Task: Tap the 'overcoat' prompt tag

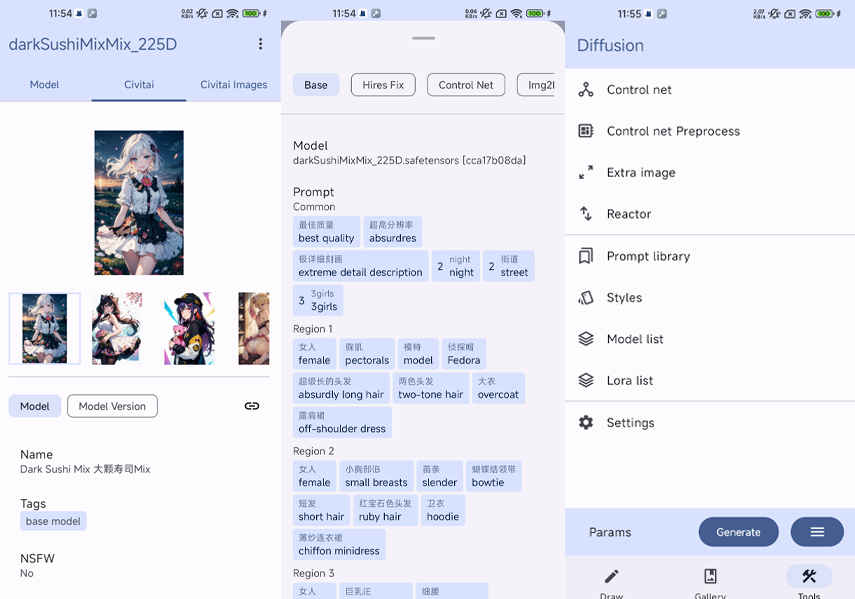Action: point(498,388)
